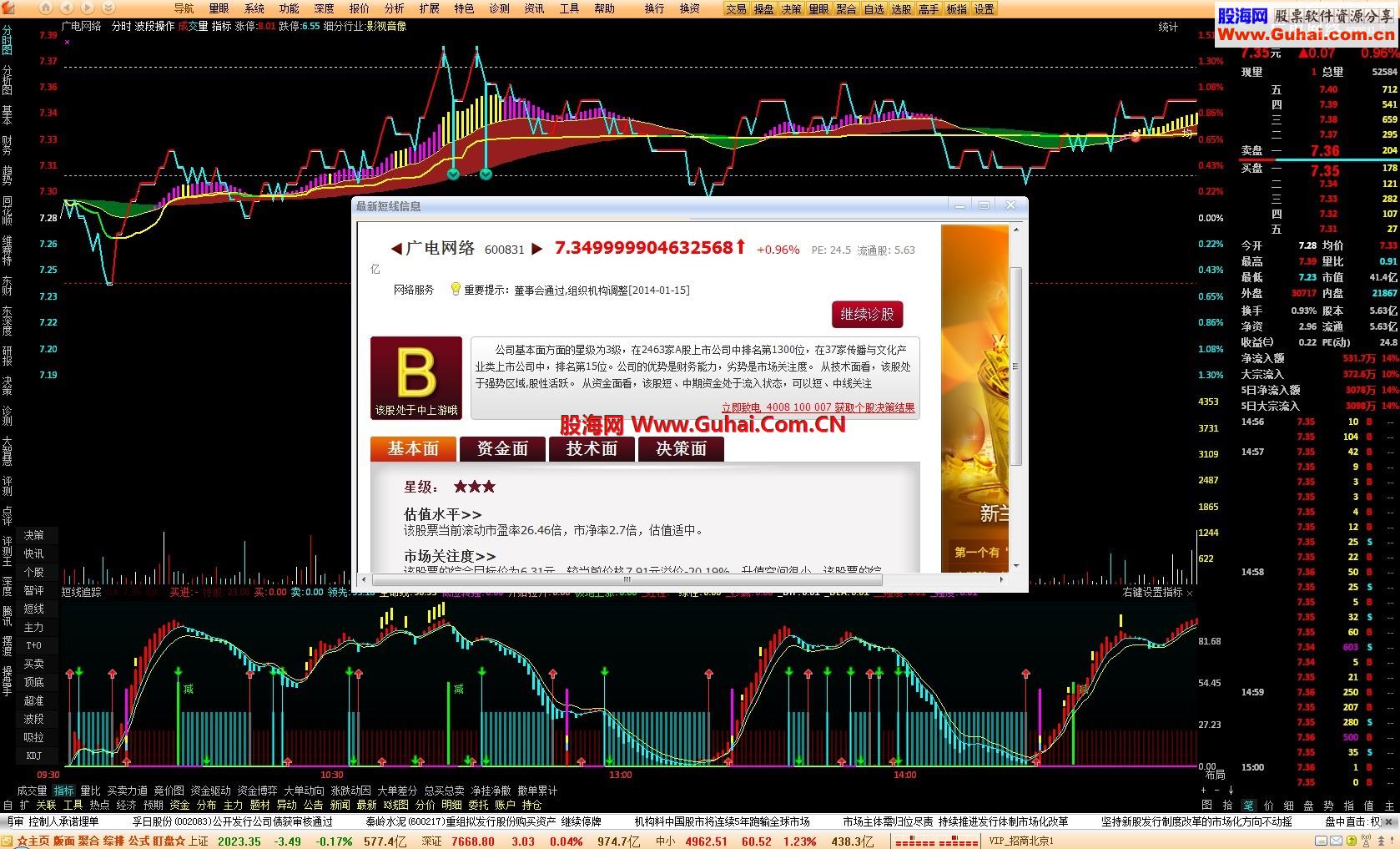1400x849 pixels.
Task: Click the 值 icon in bottom-right tab row
Action: coord(1368,805)
